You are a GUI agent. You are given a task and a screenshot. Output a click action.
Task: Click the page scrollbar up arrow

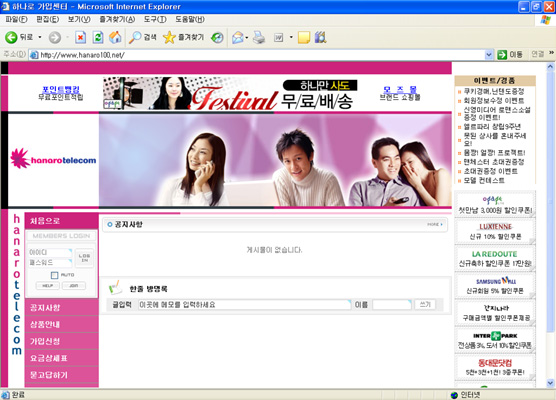click(x=550, y=66)
